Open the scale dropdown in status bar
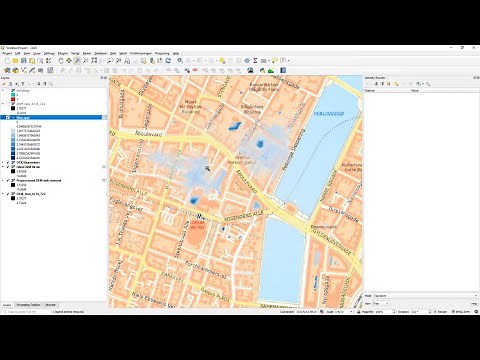The image size is (480, 360). coord(351,312)
